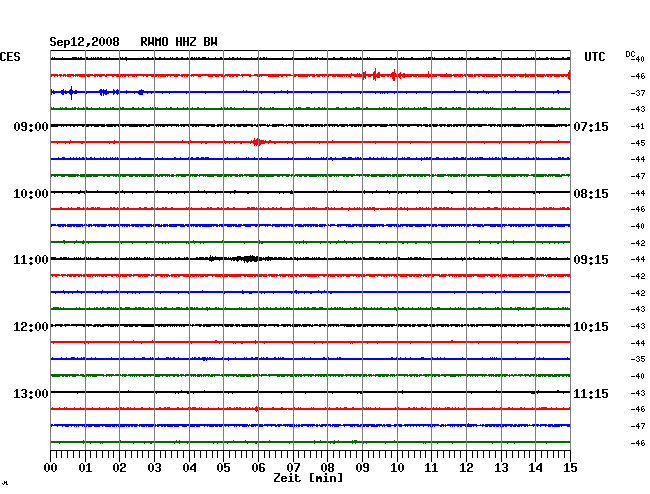
Task: Click the UTC column header
Action: click(594, 57)
